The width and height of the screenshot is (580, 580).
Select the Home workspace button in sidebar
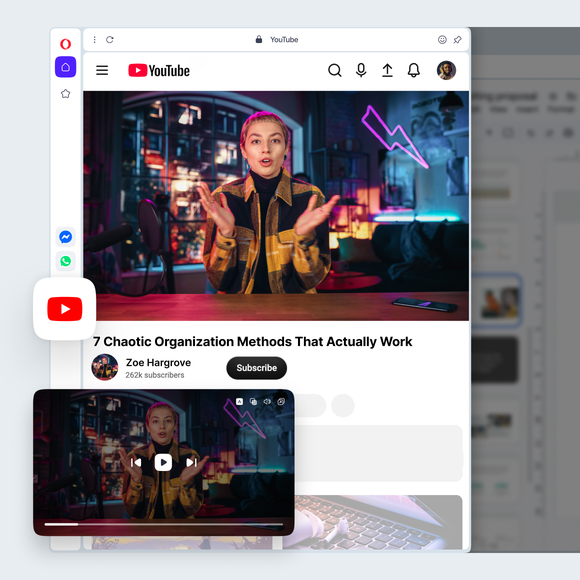(x=65, y=67)
